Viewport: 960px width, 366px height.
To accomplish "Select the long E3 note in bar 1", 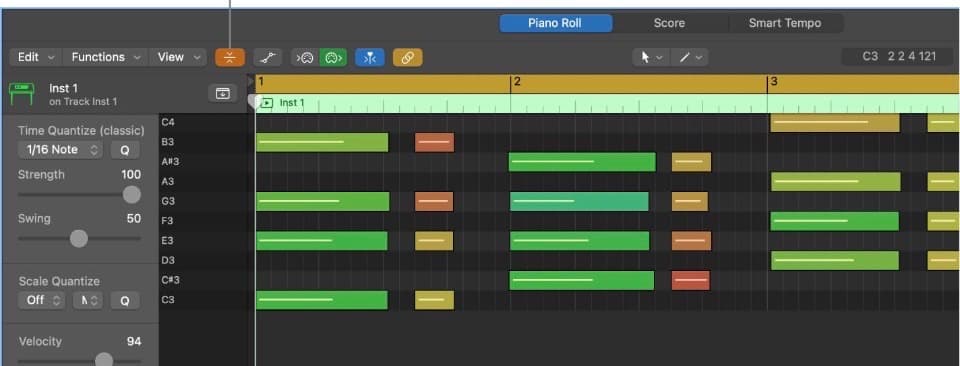I will coord(322,241).
